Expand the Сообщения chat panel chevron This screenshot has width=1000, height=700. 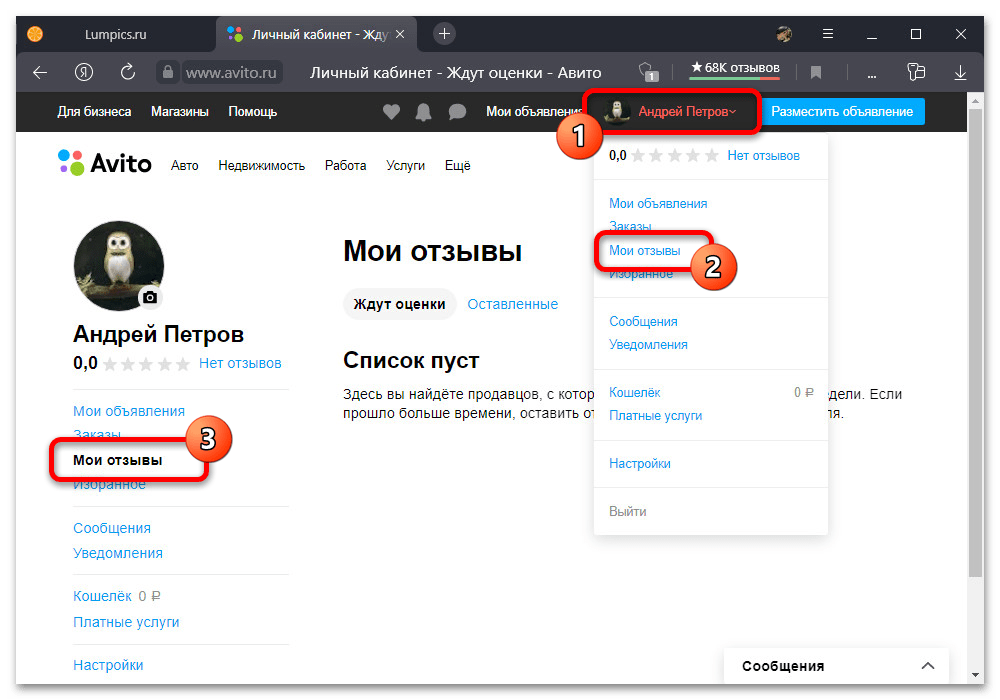[x=928, y=666]
